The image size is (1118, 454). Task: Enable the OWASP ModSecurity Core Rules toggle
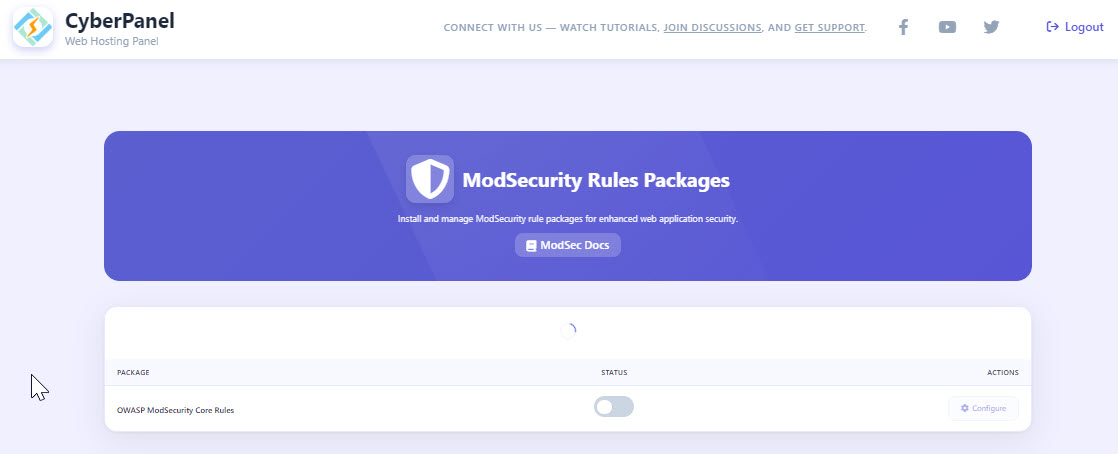pyautogui.click(x=614, y=407)
